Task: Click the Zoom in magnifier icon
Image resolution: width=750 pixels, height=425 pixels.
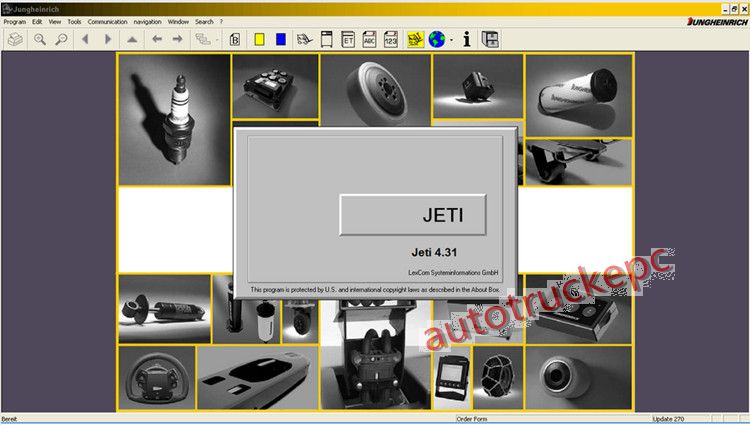Action: 40,39
